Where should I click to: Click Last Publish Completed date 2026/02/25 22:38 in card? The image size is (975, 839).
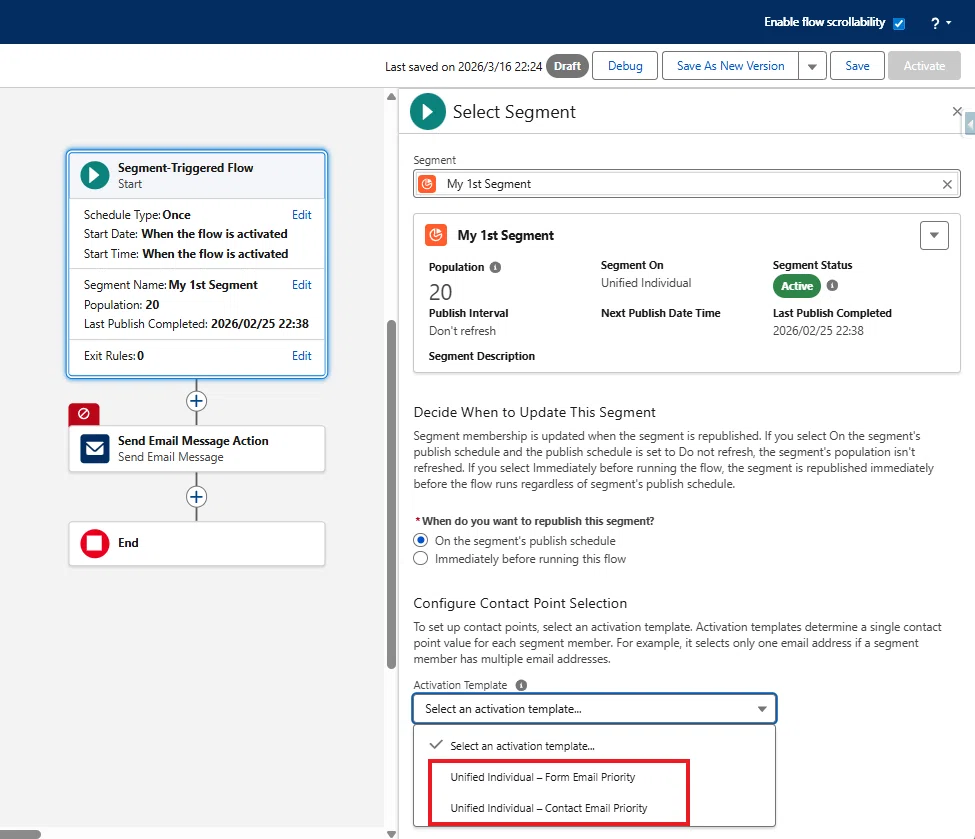tap(818, 331)
